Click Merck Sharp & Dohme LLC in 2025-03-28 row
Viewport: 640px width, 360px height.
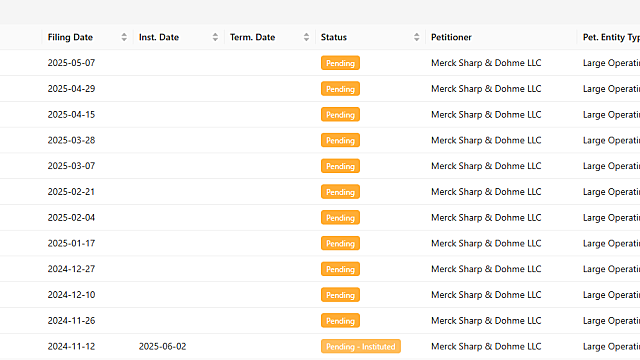pyautogui.click(x=486, y=140)
